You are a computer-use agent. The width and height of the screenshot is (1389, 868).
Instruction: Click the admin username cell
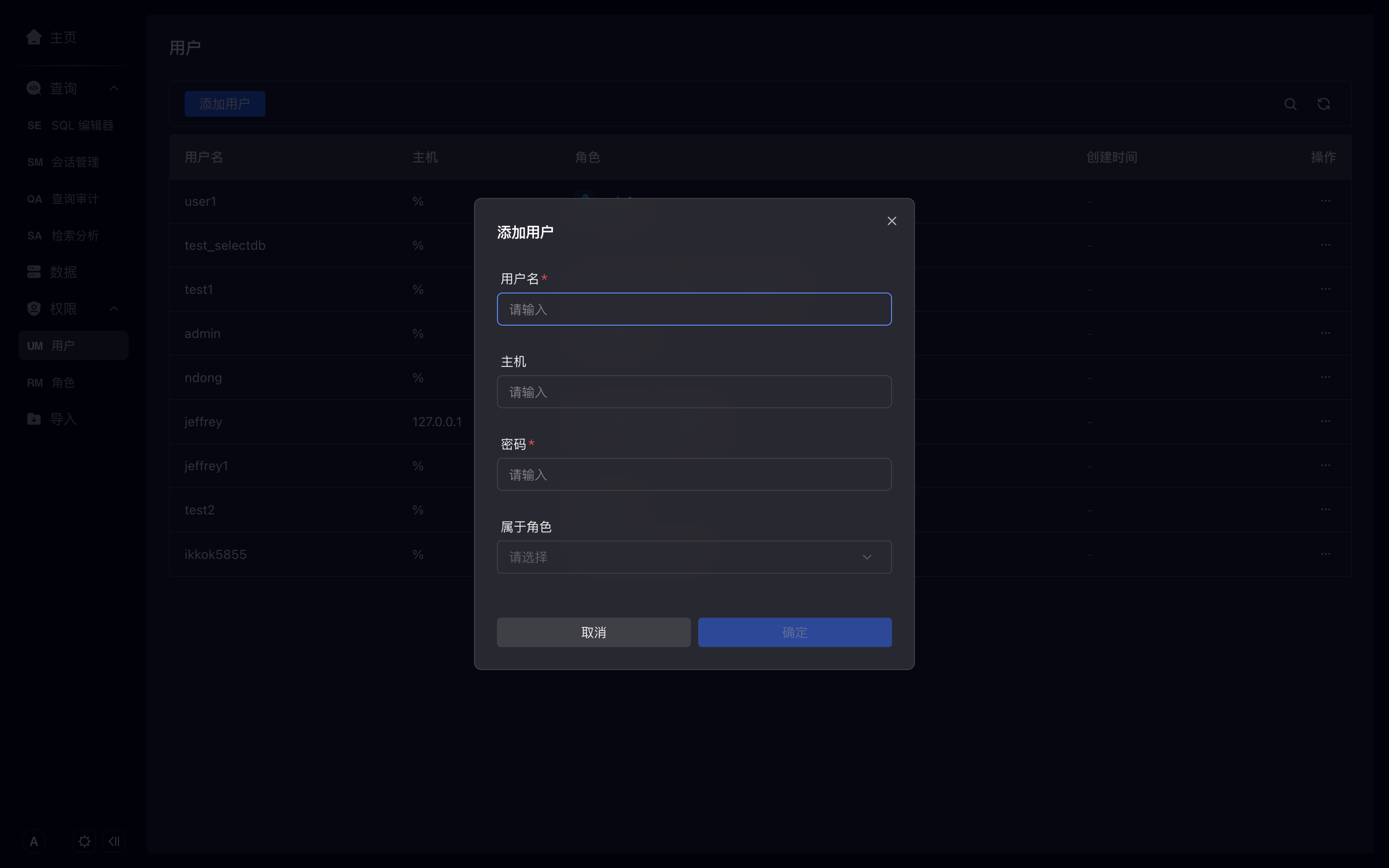[x=203, y=333]
